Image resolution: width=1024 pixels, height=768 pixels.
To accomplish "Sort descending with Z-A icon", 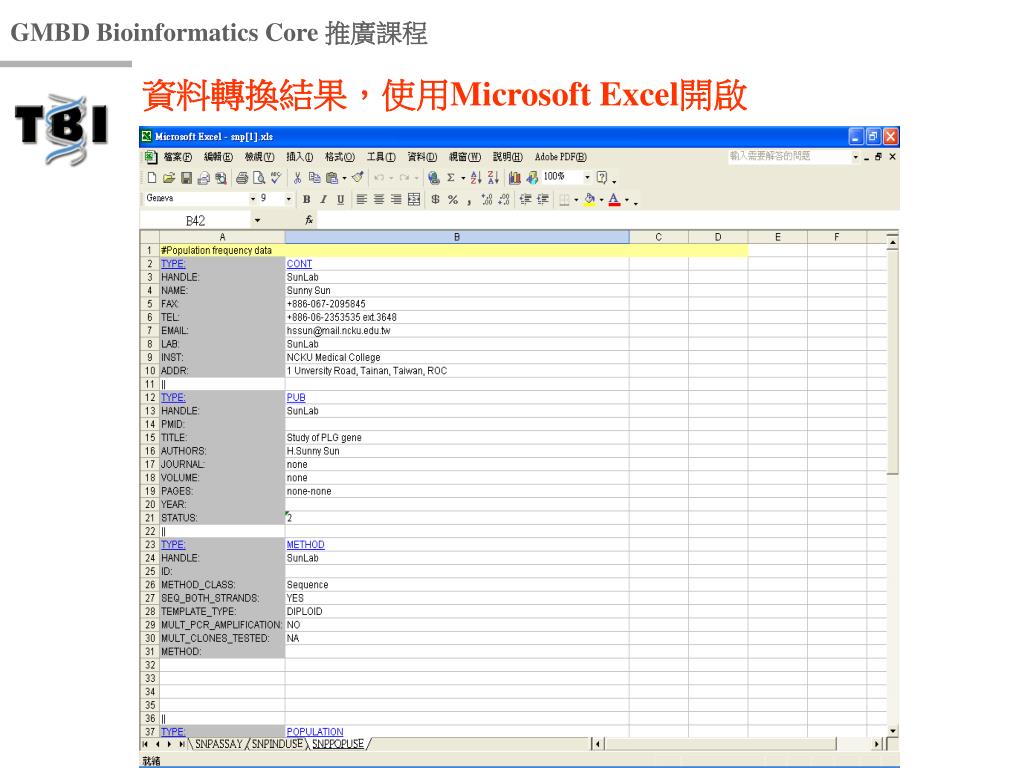I will tap(494, 178).
